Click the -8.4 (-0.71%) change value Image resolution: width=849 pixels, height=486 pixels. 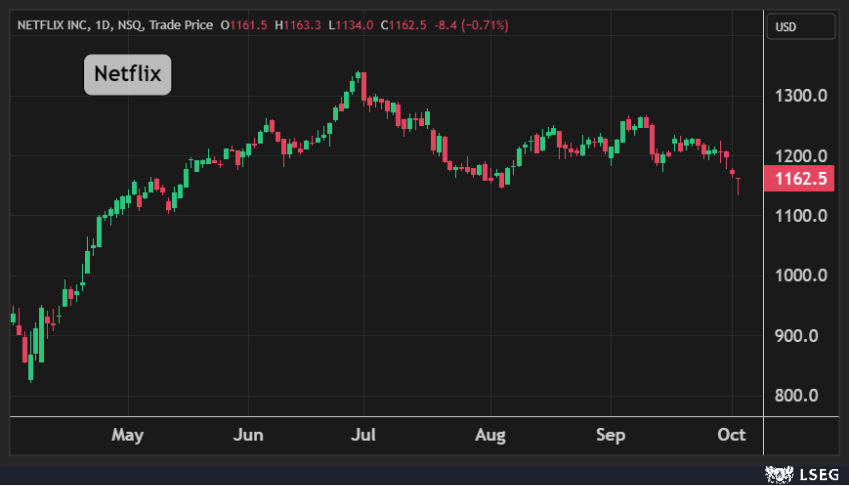click(469, 25)
